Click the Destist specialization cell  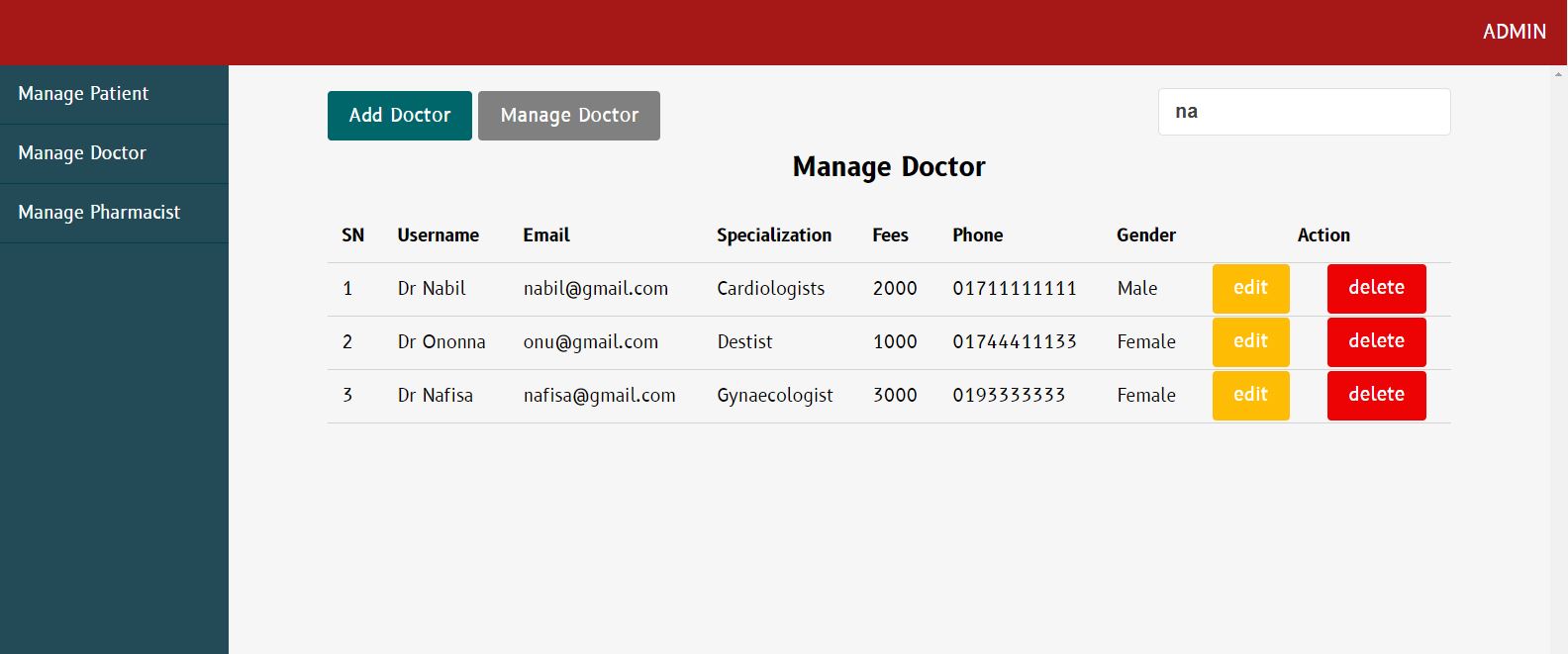click(744, 342)
